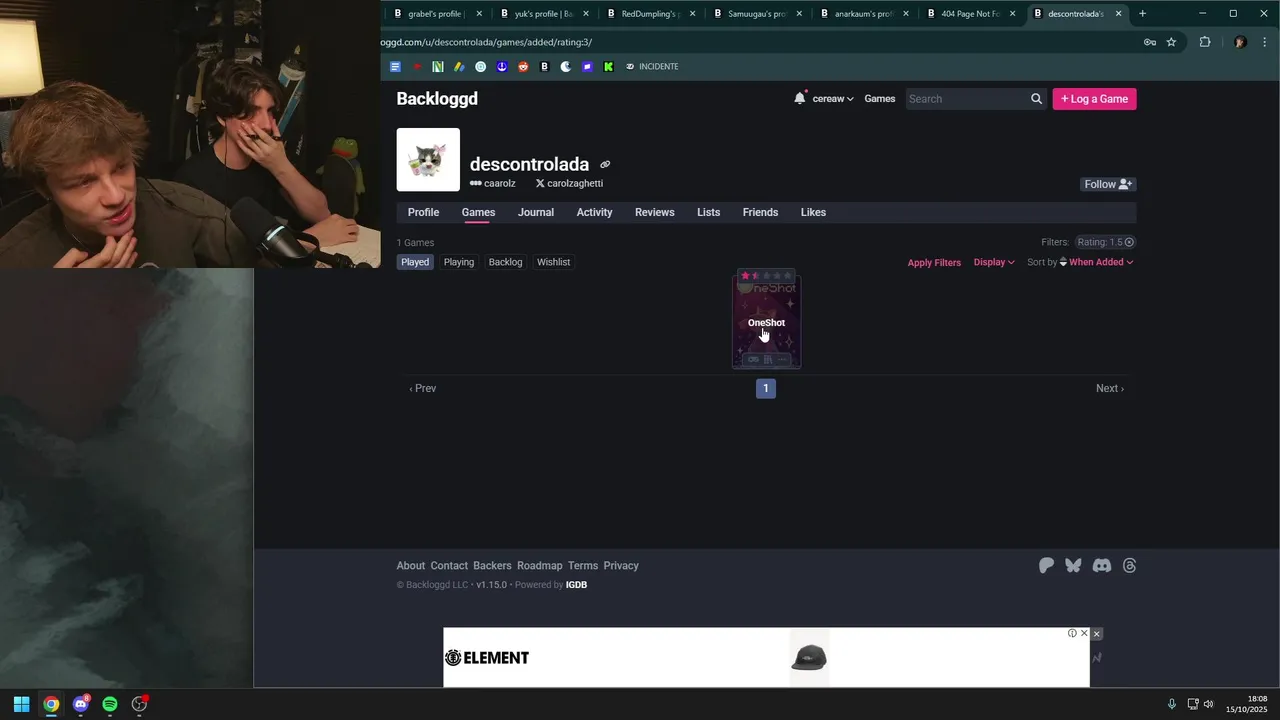1280x720 pixels.
Task: Open the carolzaghetti X profile link
Action: click(569, 184)
